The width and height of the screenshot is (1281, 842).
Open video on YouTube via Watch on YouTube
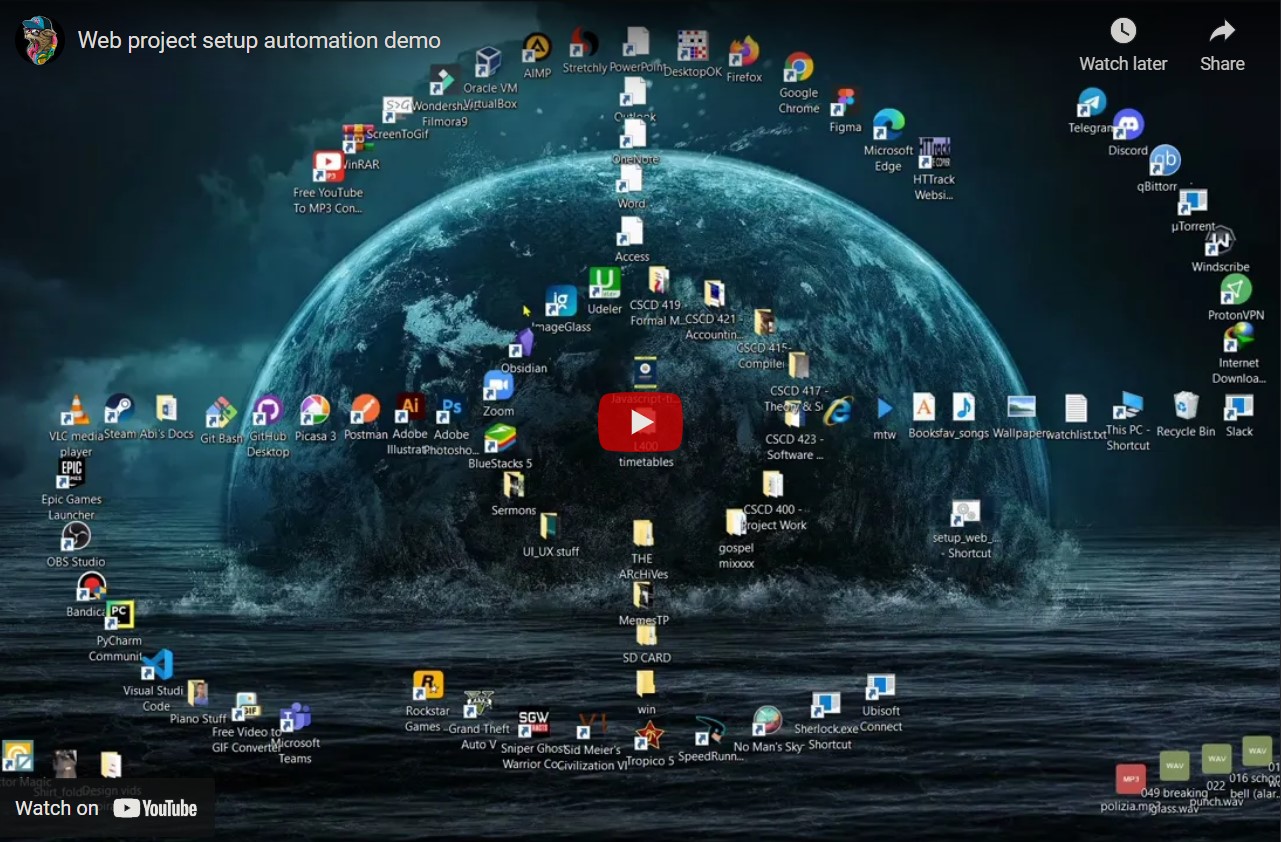(107, 808)
